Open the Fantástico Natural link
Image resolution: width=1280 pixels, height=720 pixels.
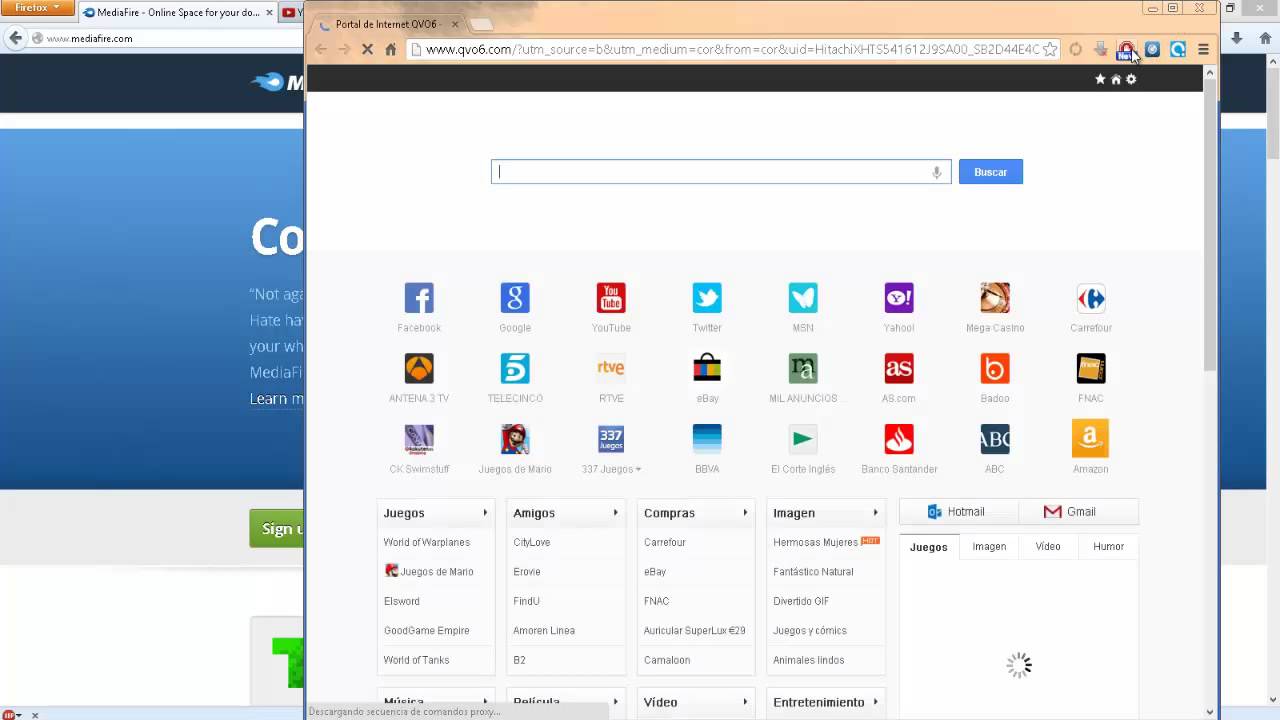[813, 572]
